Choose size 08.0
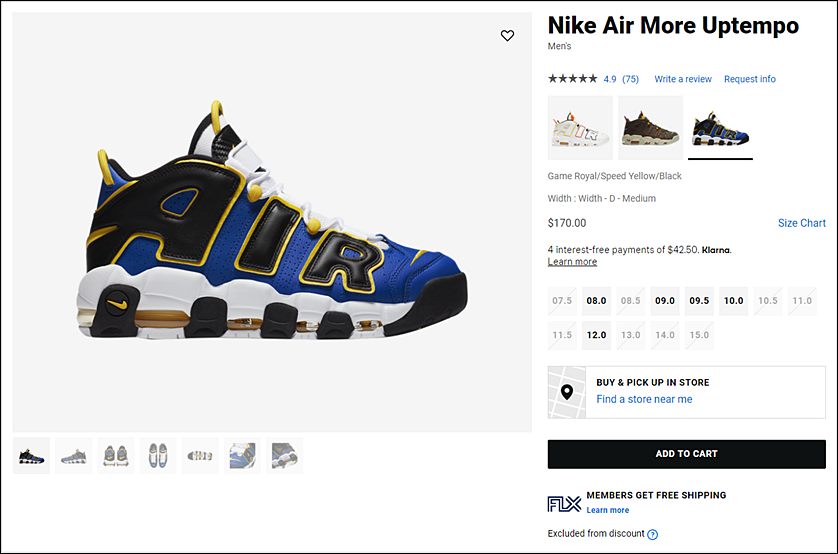Image resolution: width=838 pixels, height=554 pixels. coord(596,301)
